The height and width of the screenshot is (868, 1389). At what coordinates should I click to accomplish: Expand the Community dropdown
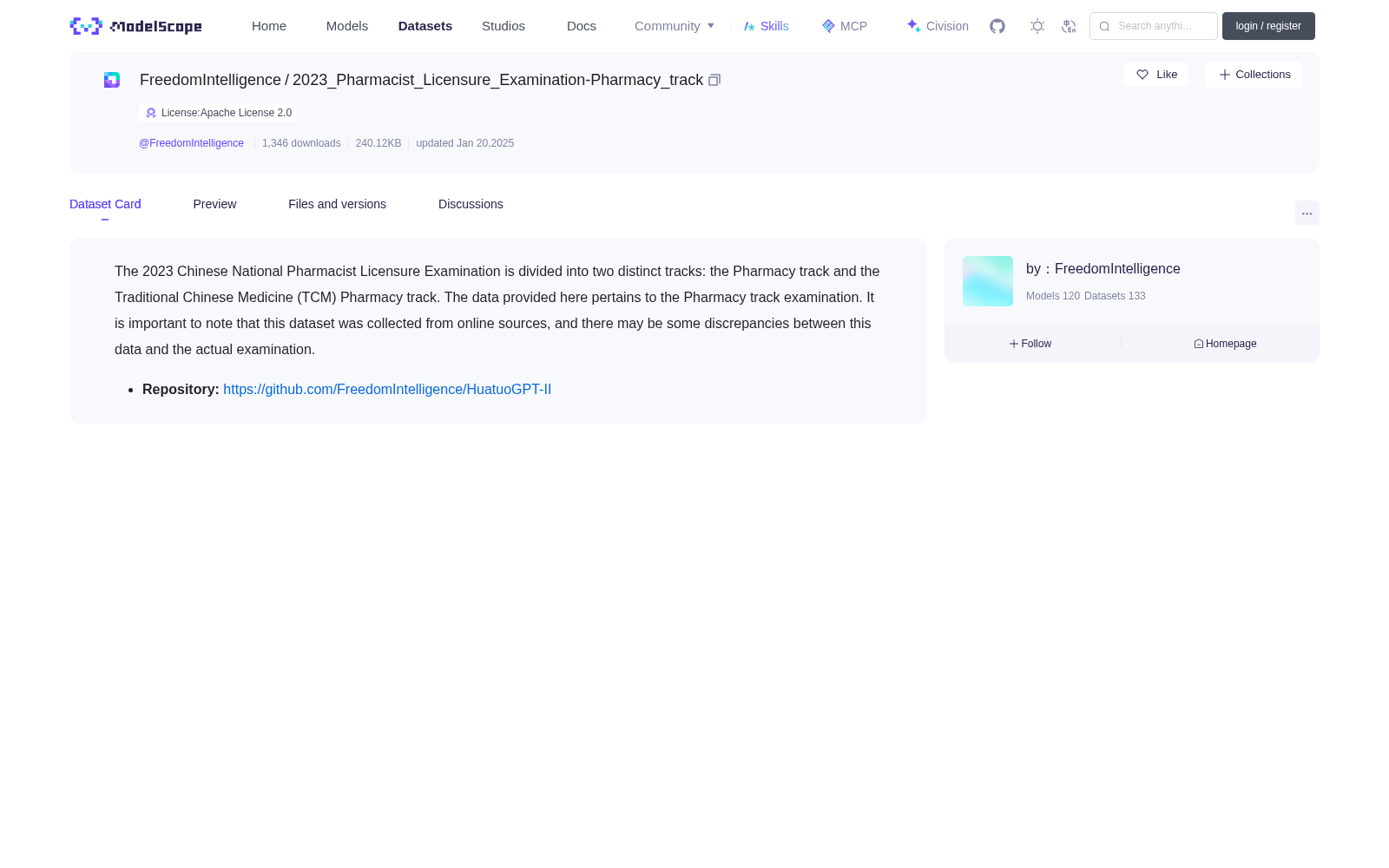click(x=675, y=26)
